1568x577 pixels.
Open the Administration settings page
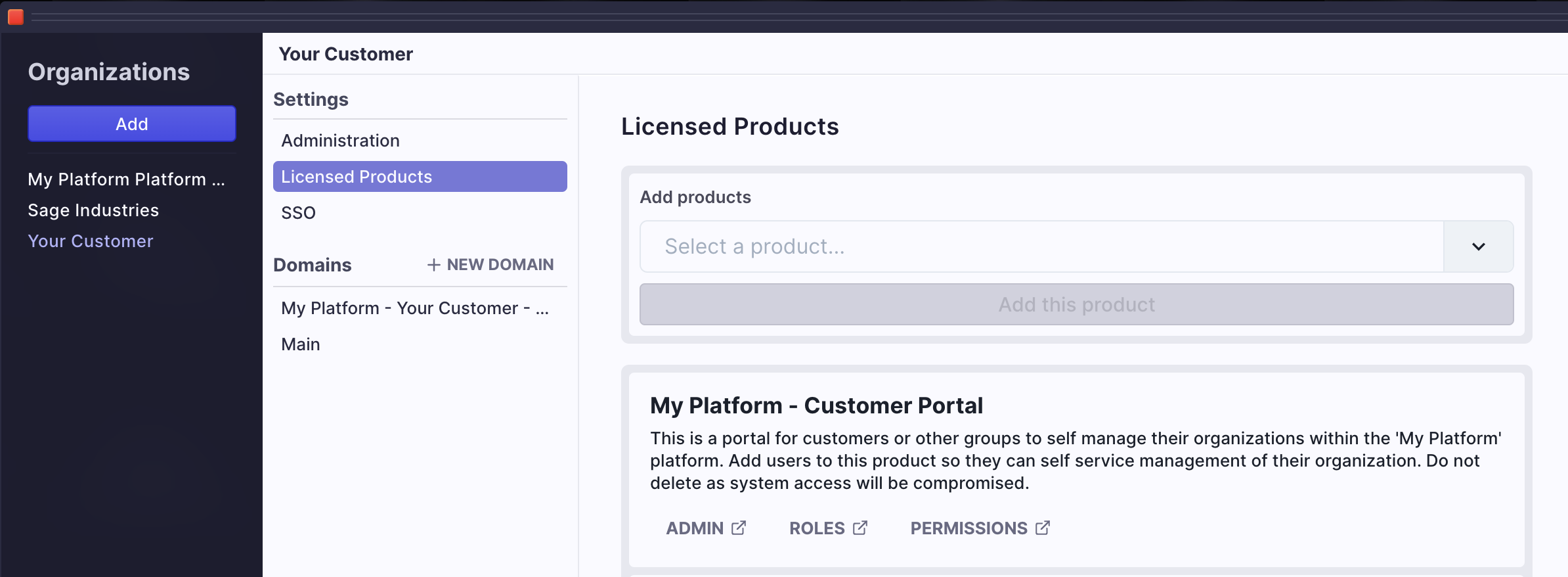coord(340,141)
